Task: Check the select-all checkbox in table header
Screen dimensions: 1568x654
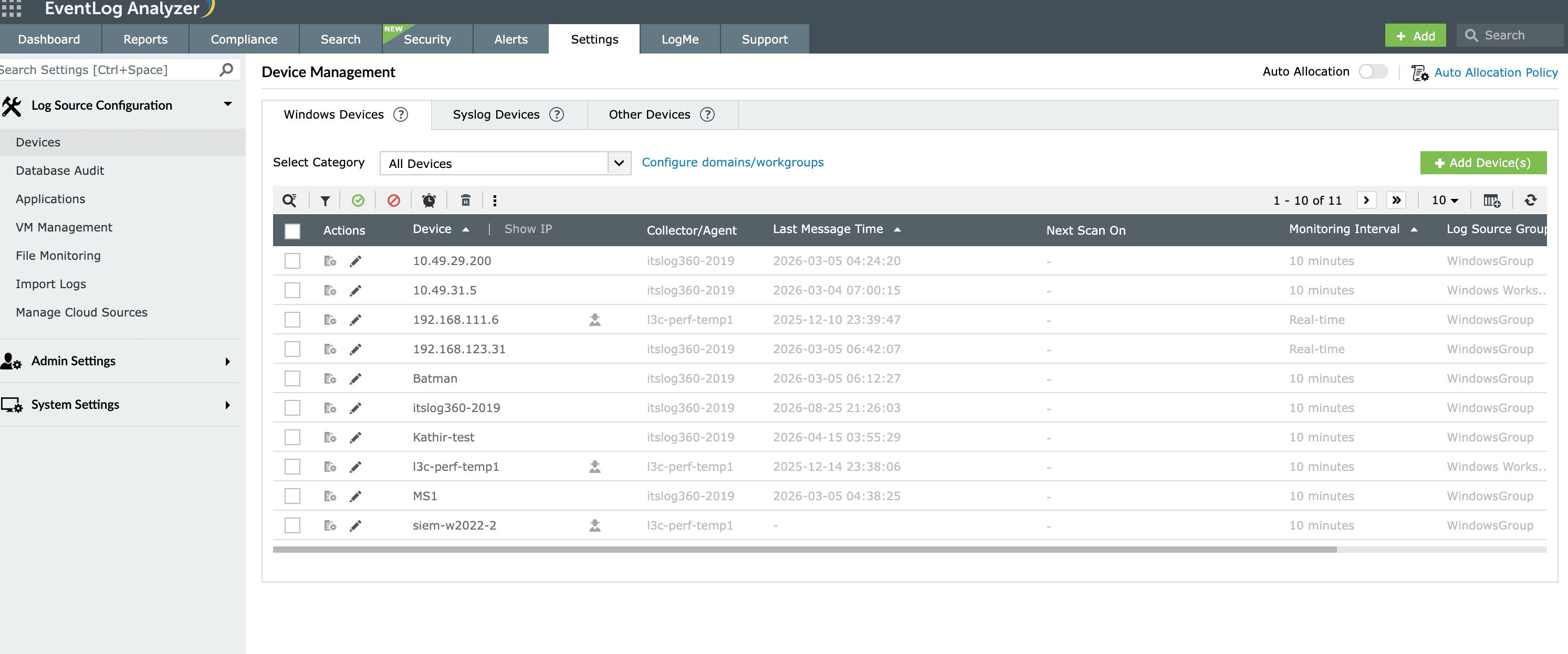Action: (x=292, y=231)
